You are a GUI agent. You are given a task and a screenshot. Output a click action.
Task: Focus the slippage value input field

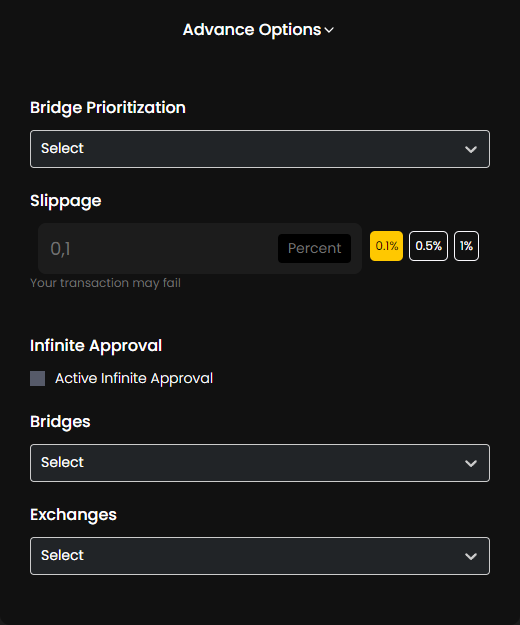[x=159, y=248]
